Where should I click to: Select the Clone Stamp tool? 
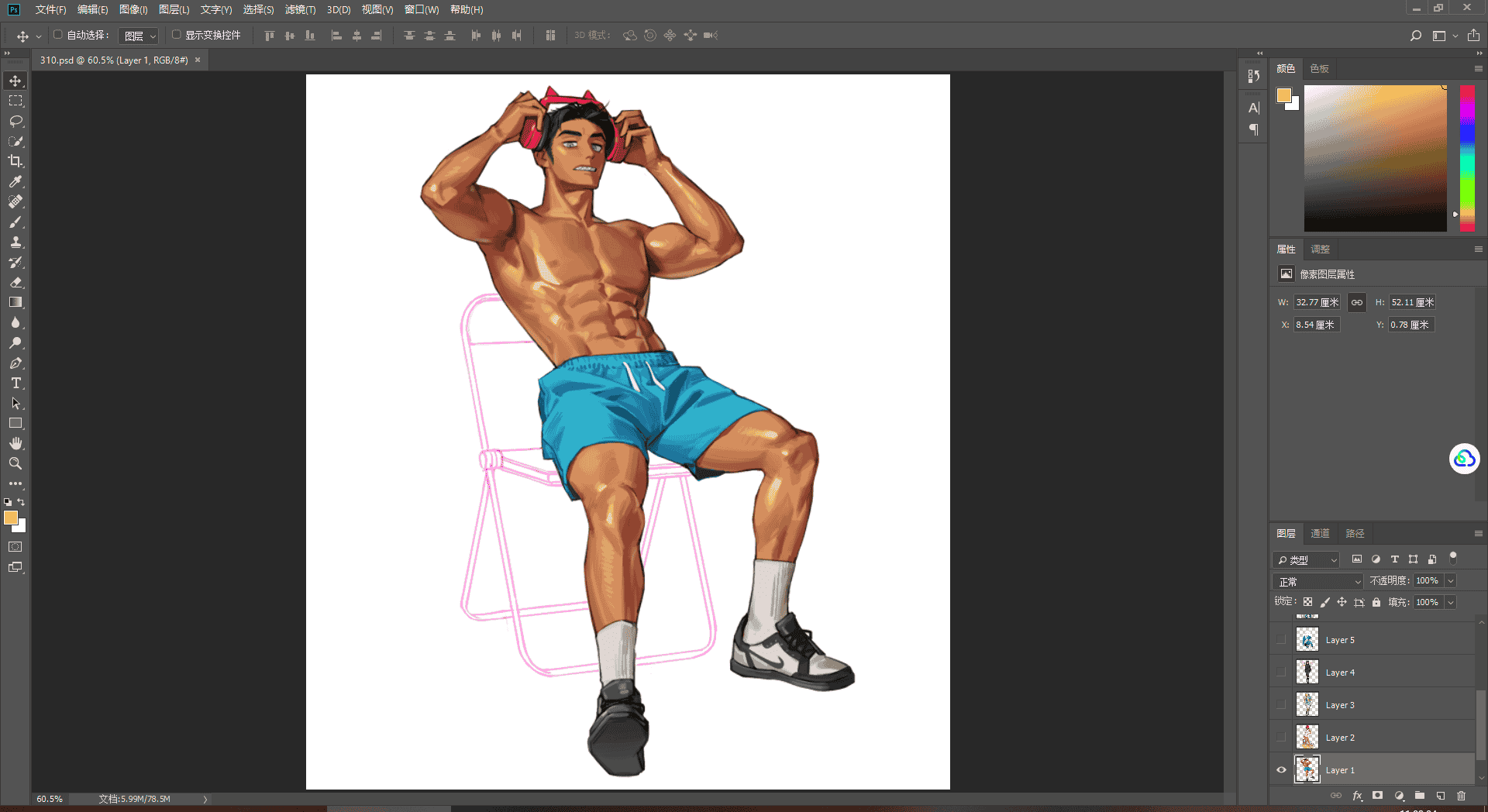click(x=15, y=242)
